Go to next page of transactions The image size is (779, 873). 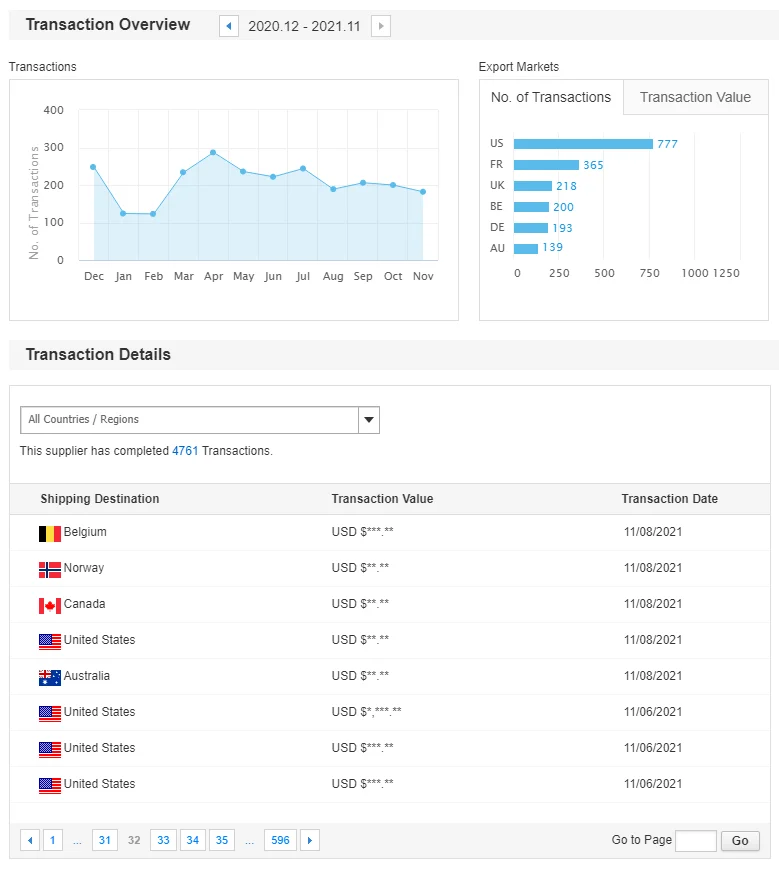pyautogui.click(x=310, y=840)
